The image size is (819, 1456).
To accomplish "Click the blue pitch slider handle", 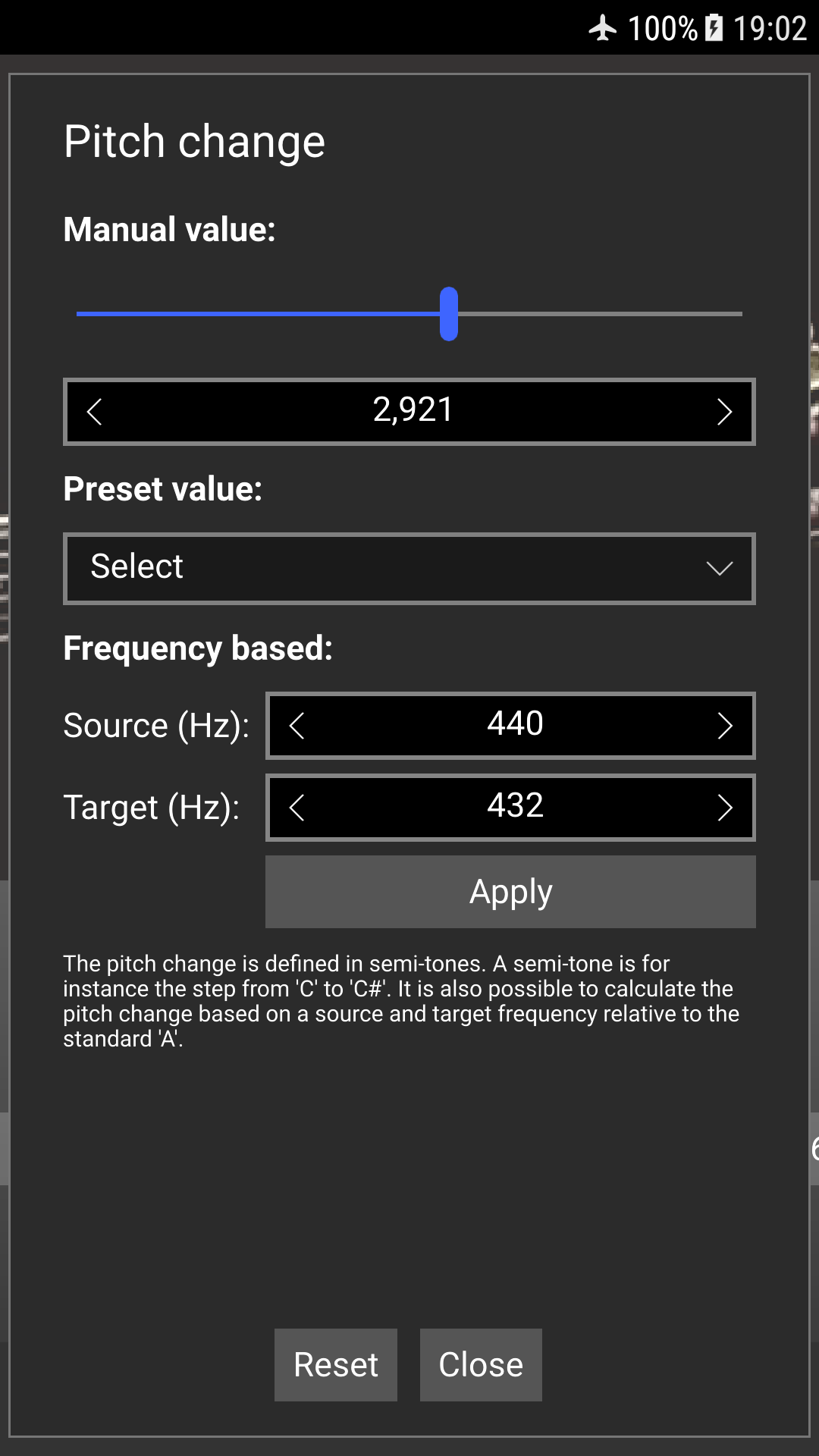I will pyautogui.click(x=449, y=313).
